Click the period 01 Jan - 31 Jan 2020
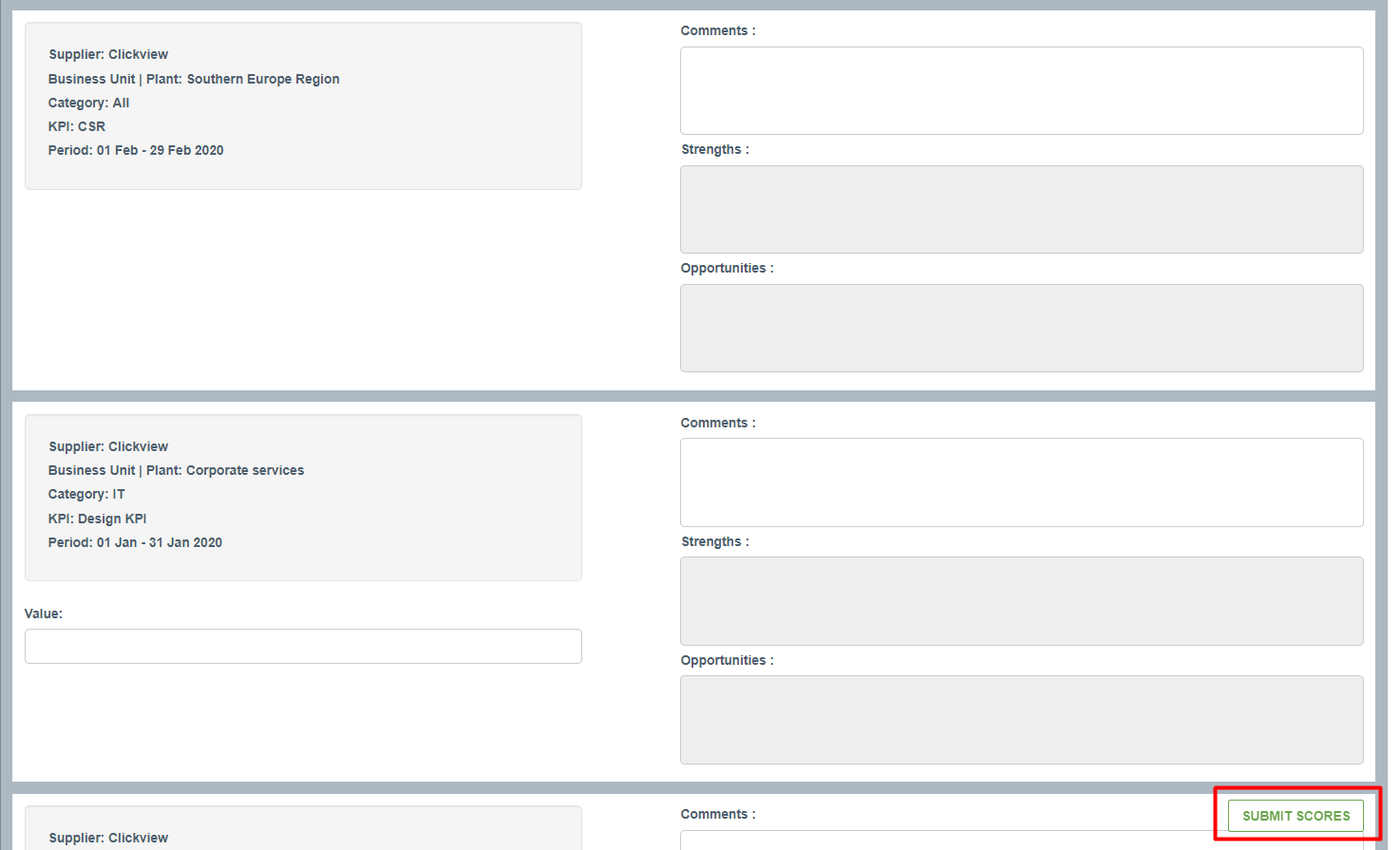 (x=159, y=542)
